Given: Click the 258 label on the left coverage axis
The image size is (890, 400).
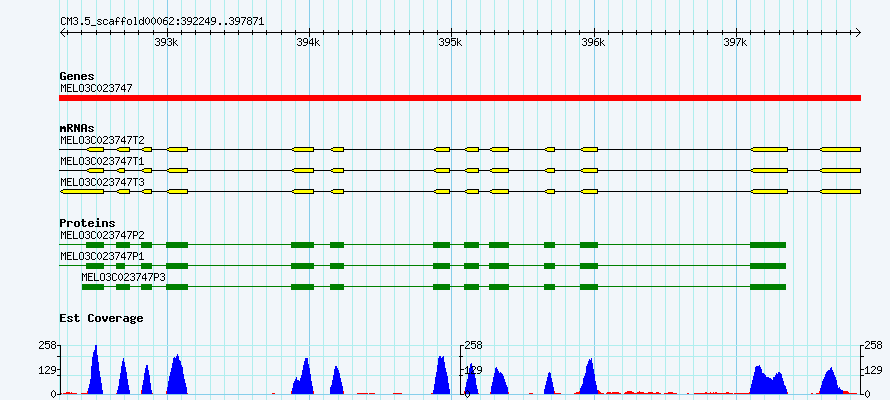Looking at the screenshot, I should (x=47, y=345).
